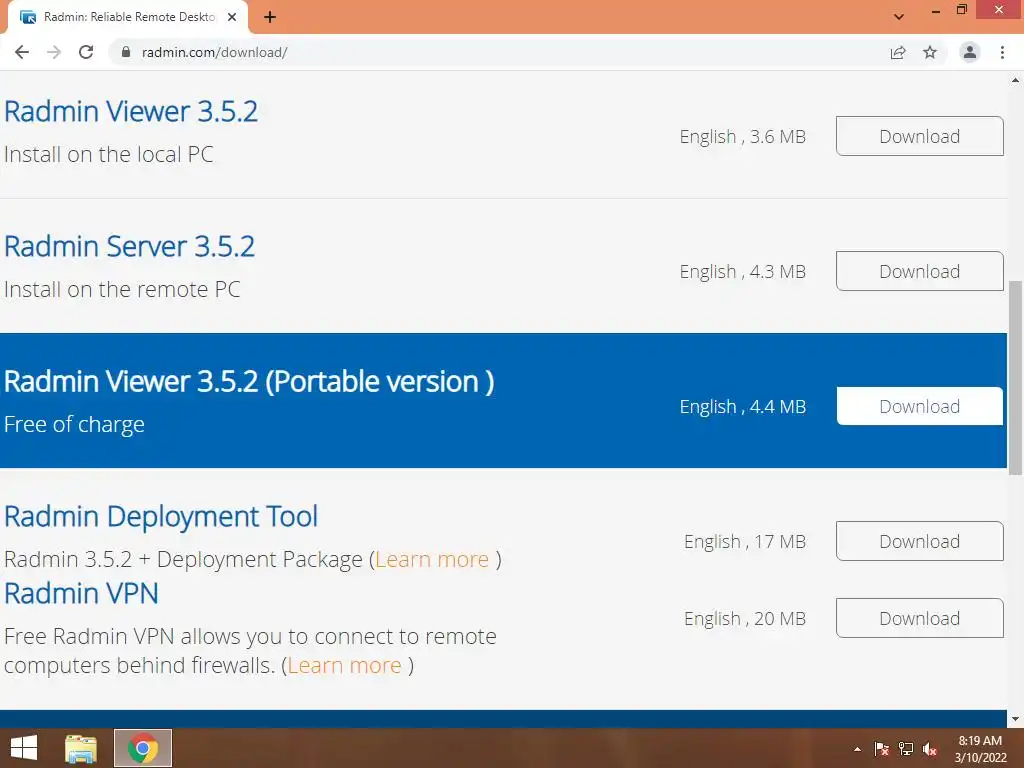Share this page using the share icon

coord(898,52)
